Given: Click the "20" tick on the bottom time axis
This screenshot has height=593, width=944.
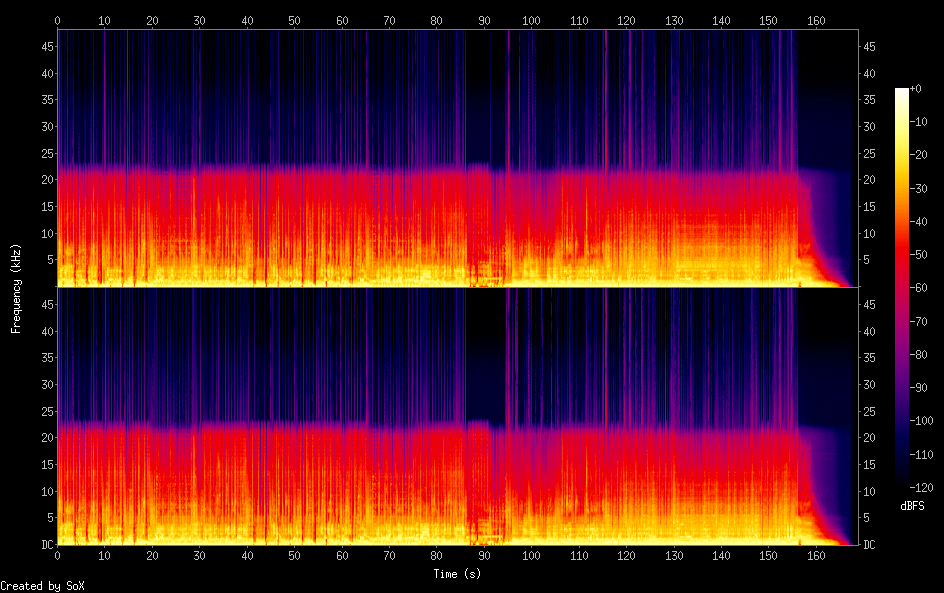Looking at the screenshot, I should pos(152,556).
